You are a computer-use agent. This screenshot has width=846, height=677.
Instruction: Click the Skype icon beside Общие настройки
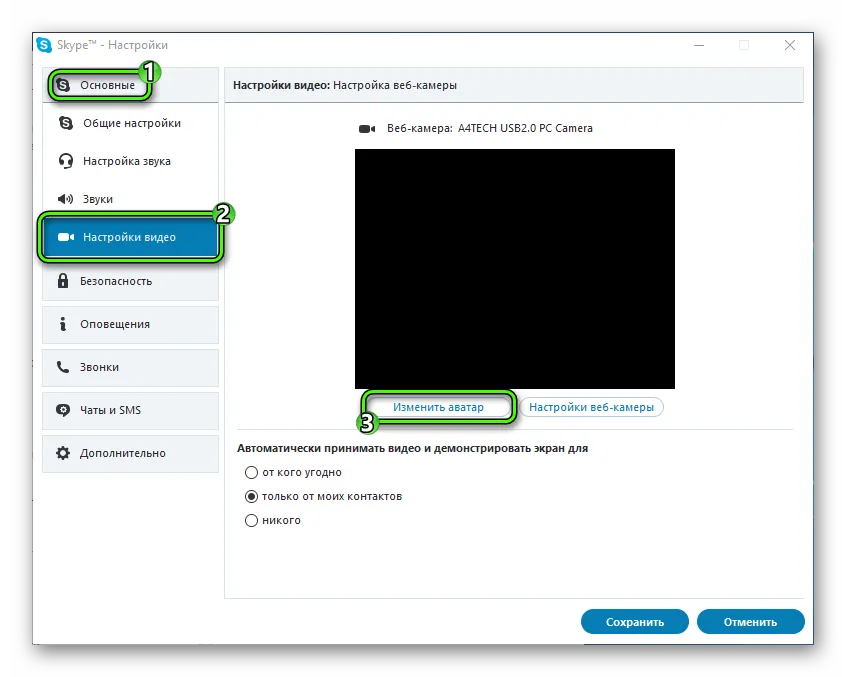click(x=66, y=123)
